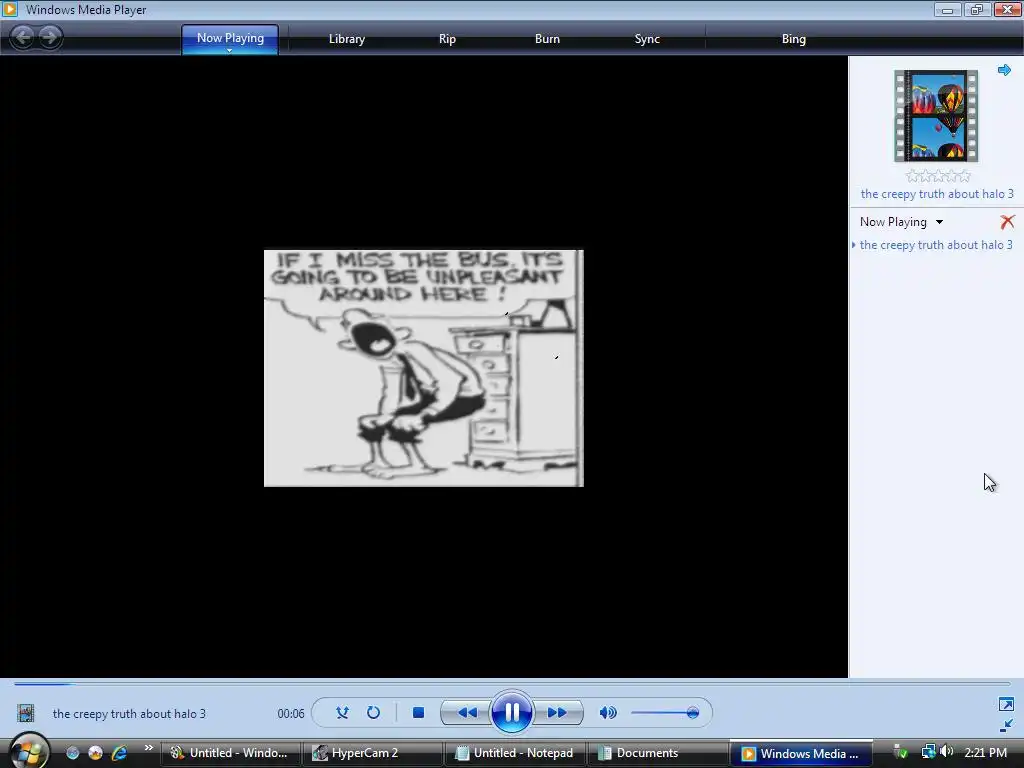Screen dimensions: 1024x768
Task: Click the blue arrow to hide list pane
Action: click(1004, 70)
